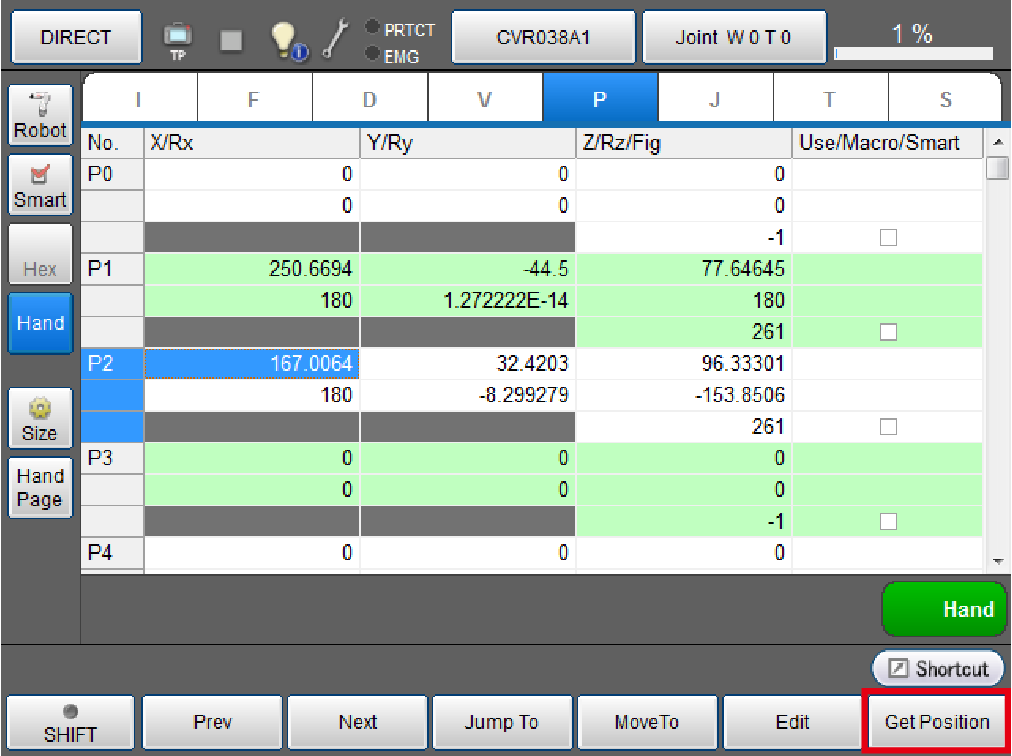The image size is (1012, 756).
Task: Check the P2 Use checkbox
Action: click(887, 427)
